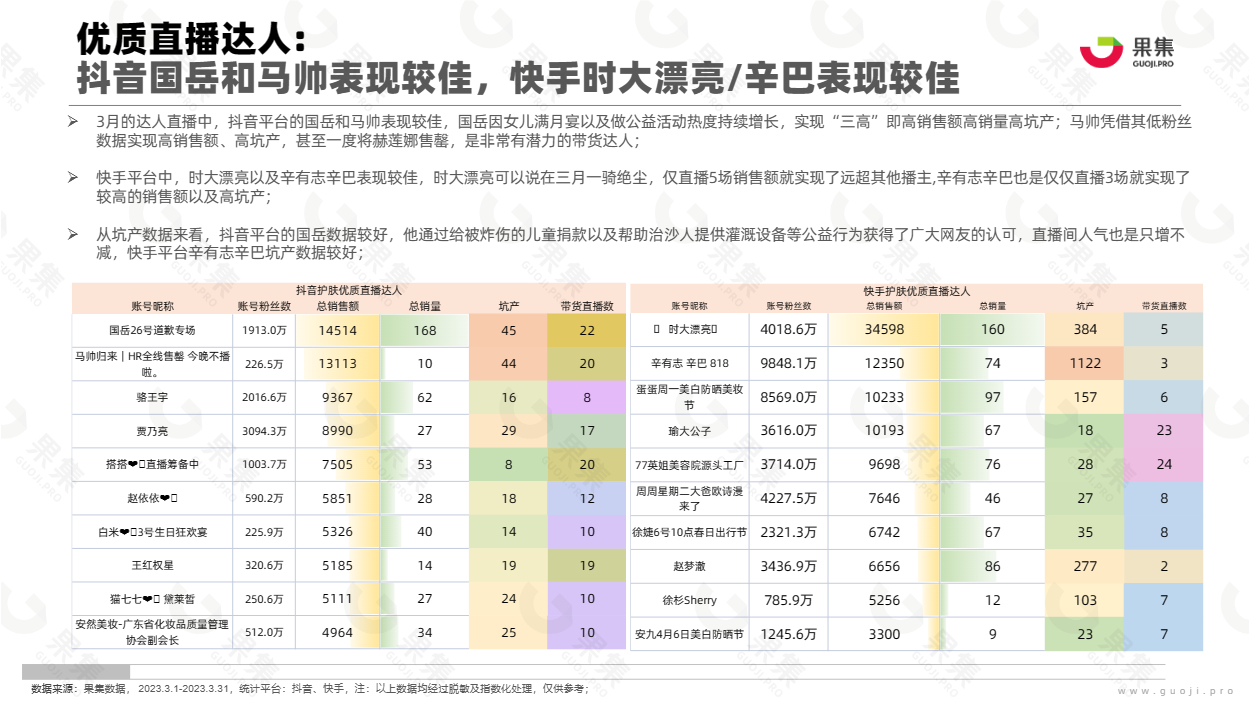Click the 数据来源：果集数据 footnote
Screen dimensions: 1250x703
pos(309,689)
